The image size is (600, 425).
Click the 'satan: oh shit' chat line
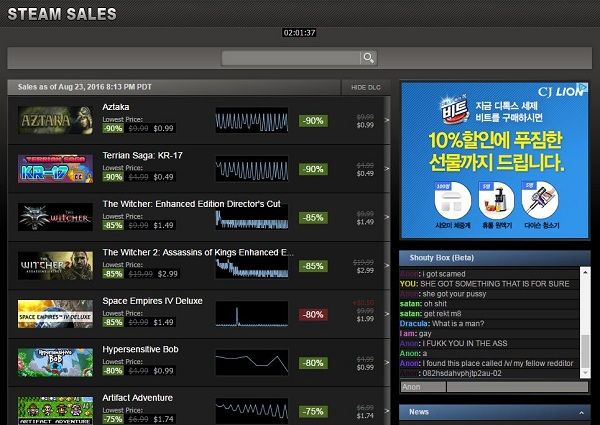coord(423,304)
